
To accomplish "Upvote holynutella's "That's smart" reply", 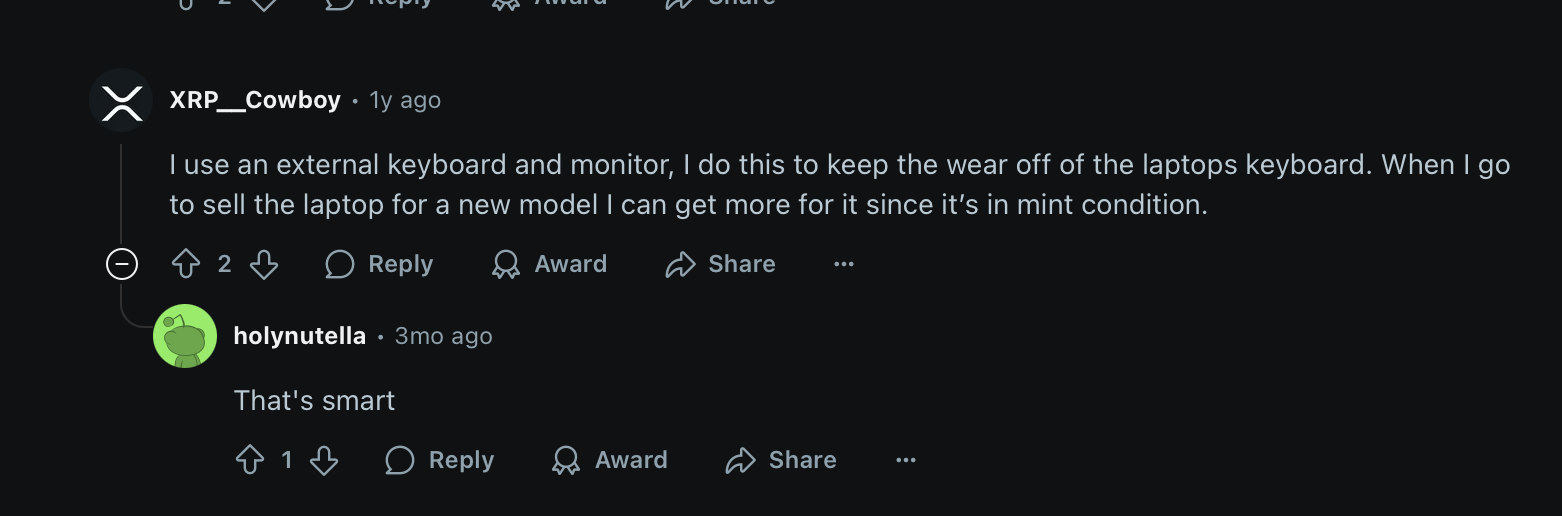I will 249,460.
